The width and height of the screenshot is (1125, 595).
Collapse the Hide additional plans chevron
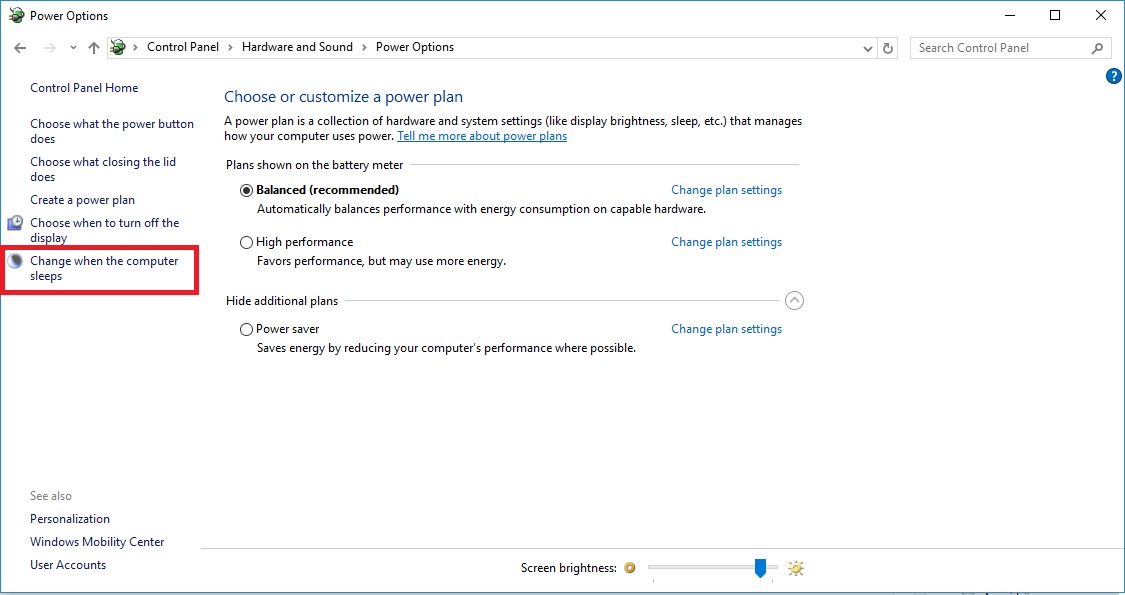(x=795, y=300)
